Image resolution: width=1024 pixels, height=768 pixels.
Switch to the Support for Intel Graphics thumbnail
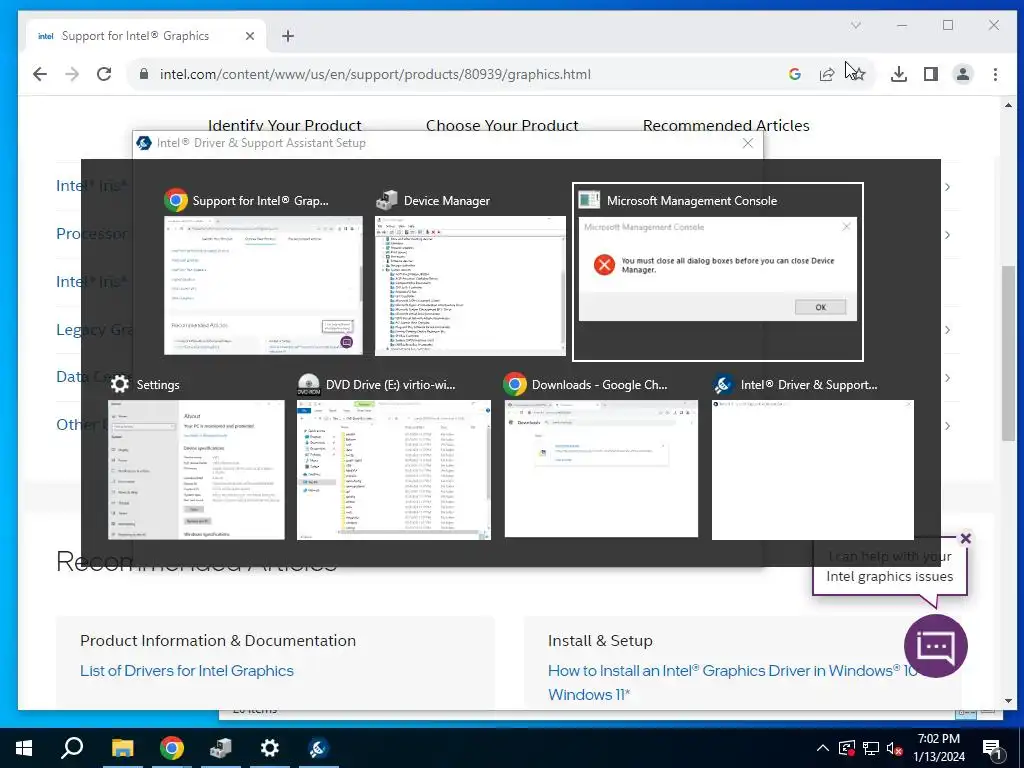(x=263, y=285)
